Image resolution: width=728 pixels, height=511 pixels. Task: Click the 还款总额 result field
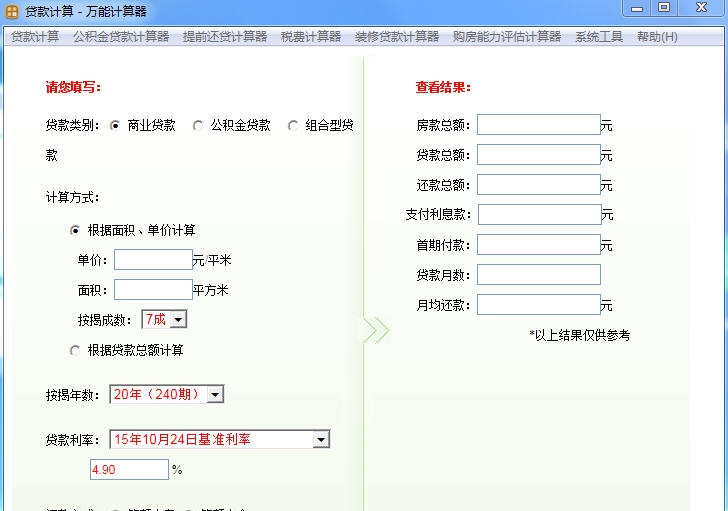(539, 184)
